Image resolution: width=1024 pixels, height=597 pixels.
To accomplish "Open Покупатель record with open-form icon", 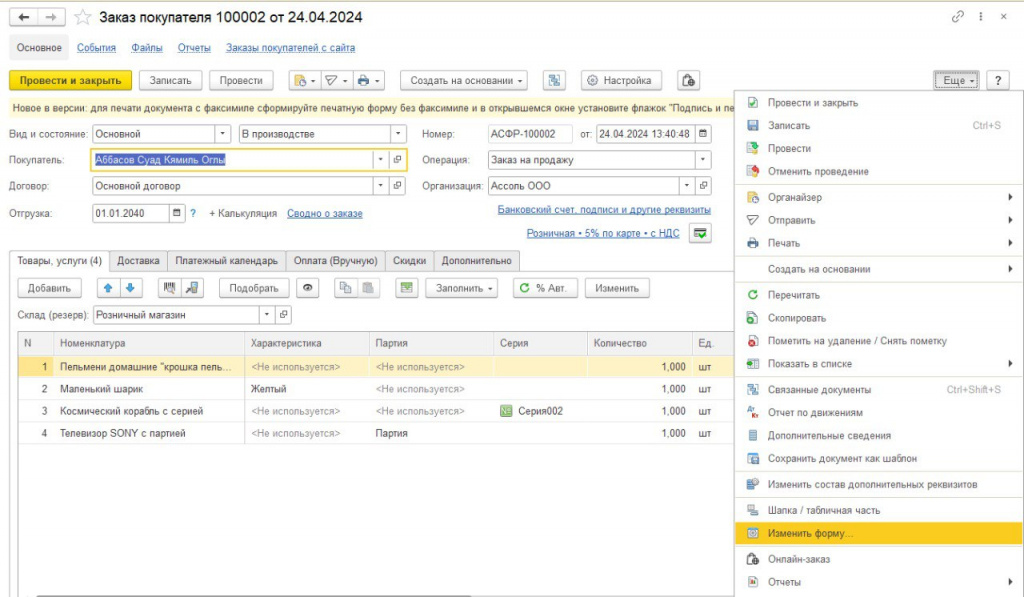I will coord(397,160).
